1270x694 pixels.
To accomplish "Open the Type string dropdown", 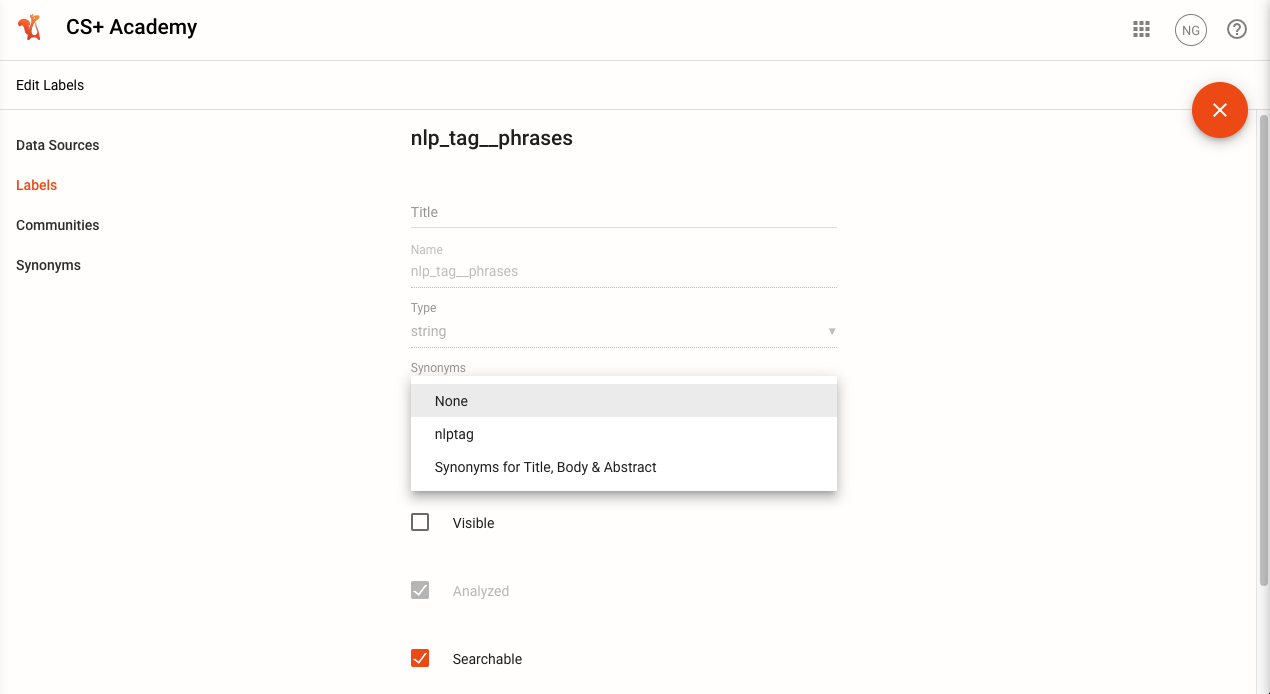I will tap(623, 331).
